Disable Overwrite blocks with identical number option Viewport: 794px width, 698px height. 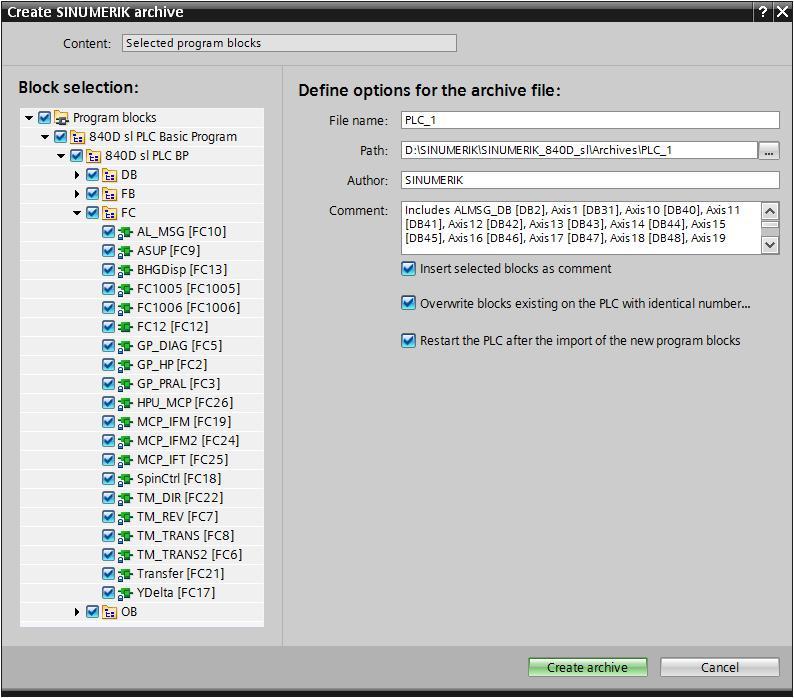pyautogui.click(x=408, y=303)
